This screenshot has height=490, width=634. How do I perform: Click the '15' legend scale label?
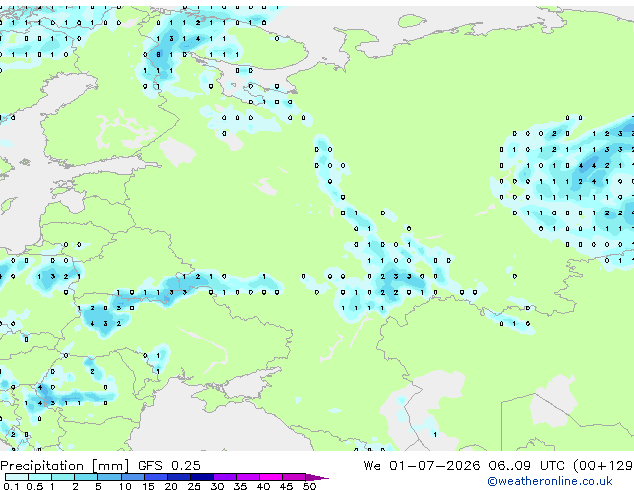pos(148,486)
